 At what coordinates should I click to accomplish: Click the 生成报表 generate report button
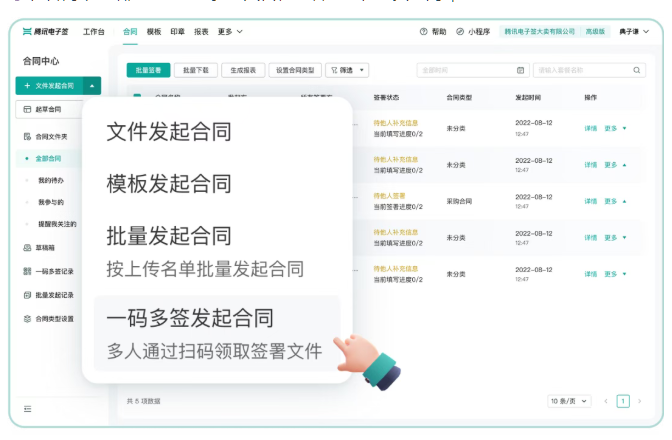tap(243, 70)
